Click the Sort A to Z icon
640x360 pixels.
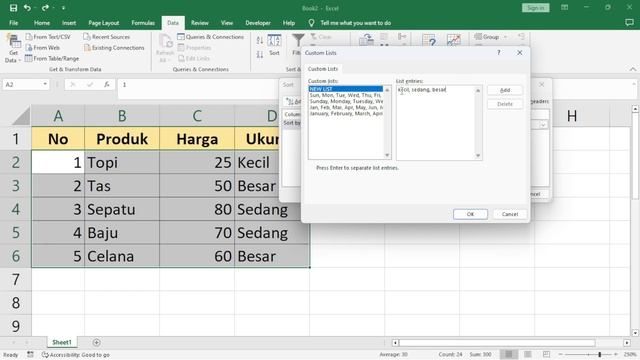(260, 40)
